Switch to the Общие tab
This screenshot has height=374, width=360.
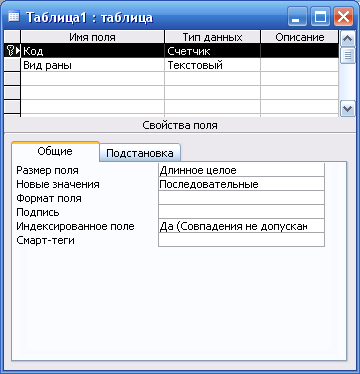[x=55, y=151]
